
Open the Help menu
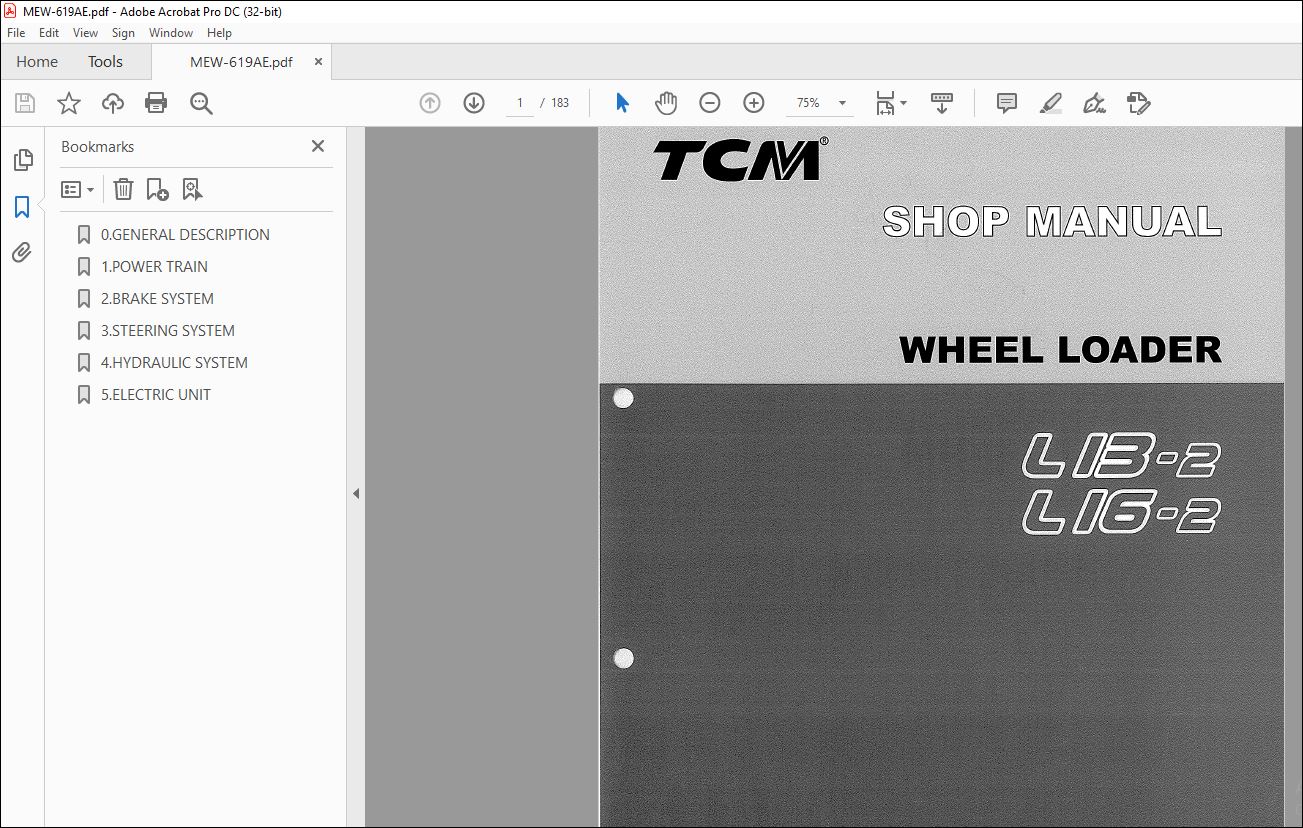(x=219, y=33)
